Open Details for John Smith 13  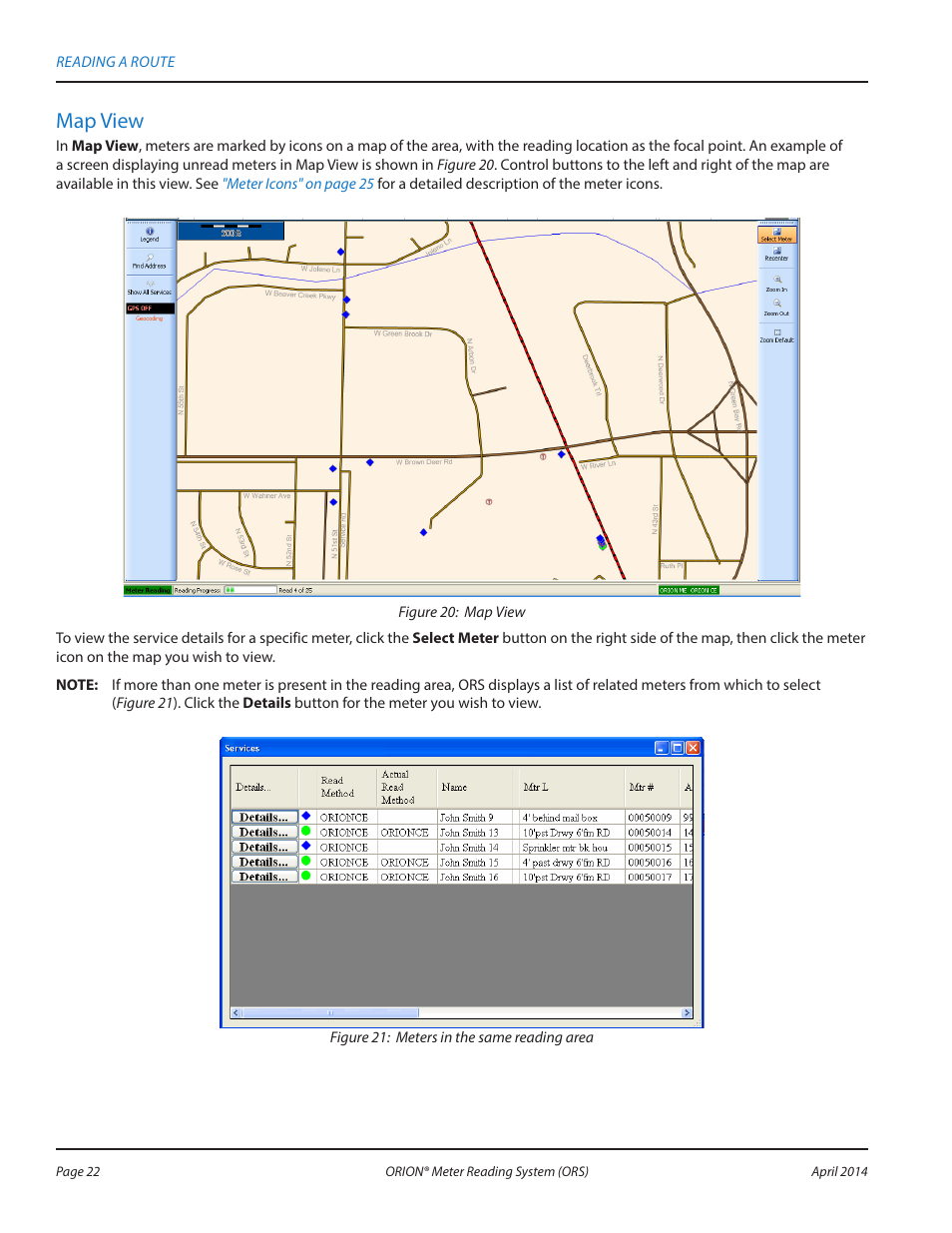264,832
